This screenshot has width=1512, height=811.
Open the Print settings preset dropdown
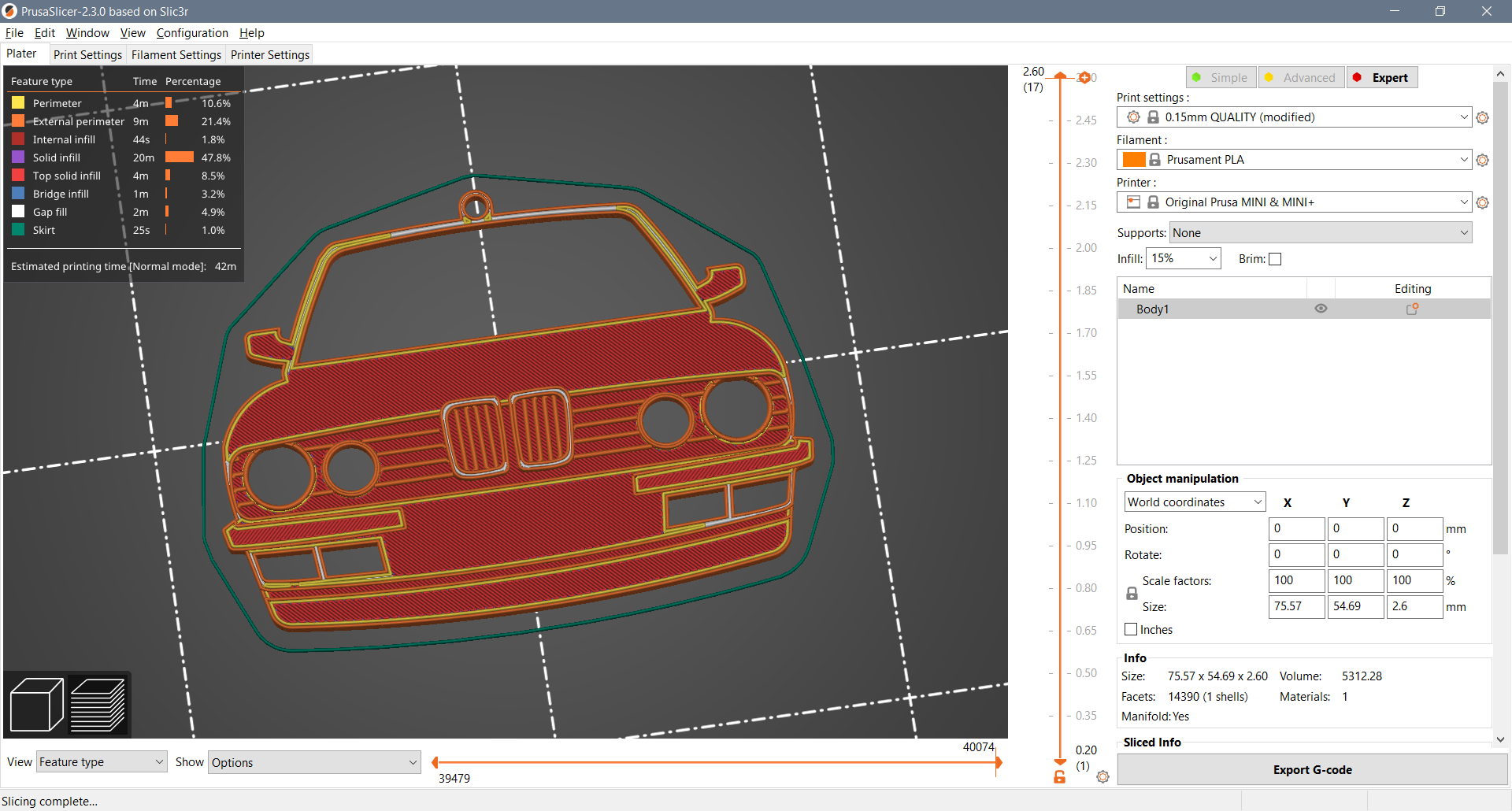1294,117
